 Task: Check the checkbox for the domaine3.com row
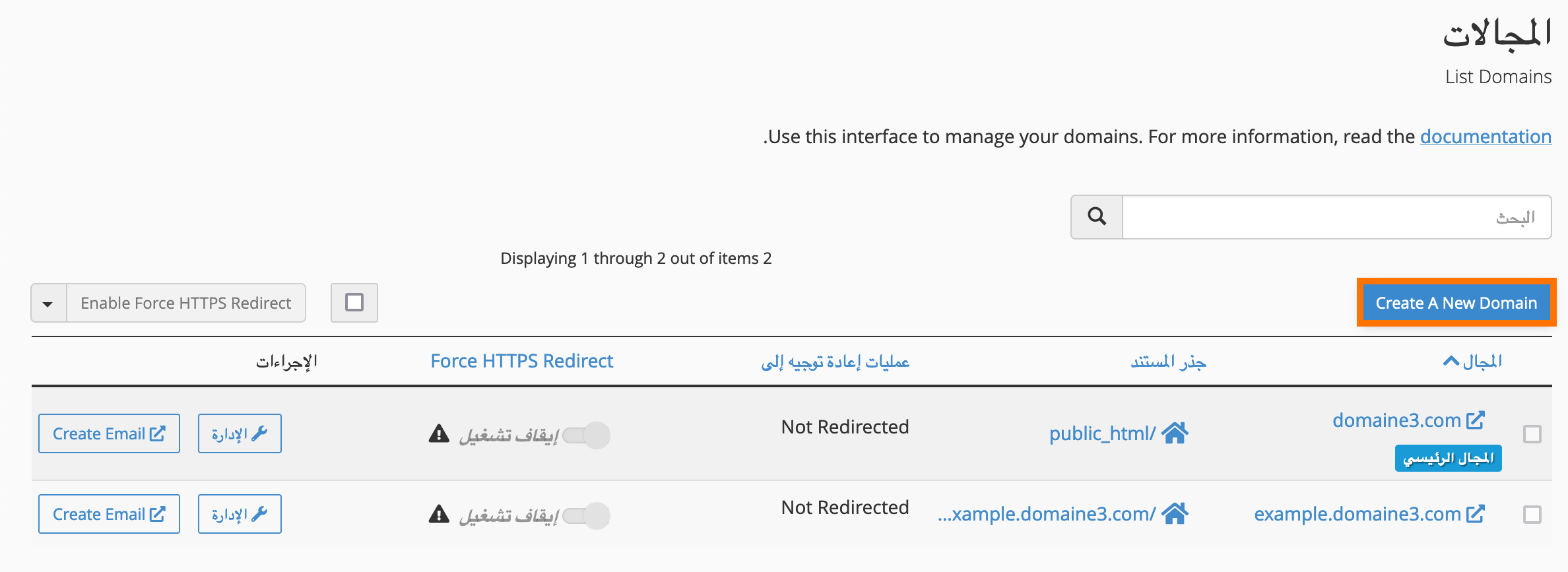coord(1532,434)
